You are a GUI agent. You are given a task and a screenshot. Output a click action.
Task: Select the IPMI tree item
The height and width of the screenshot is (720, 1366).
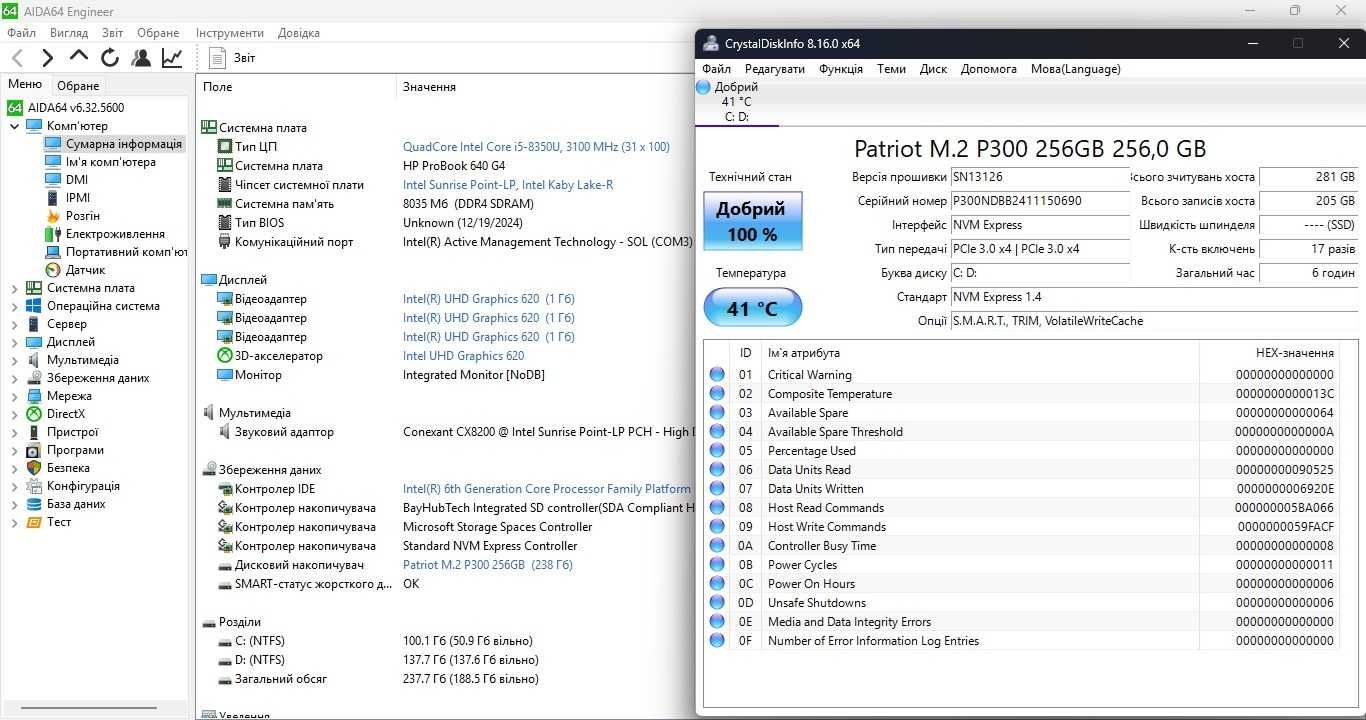tap(78, 198)
